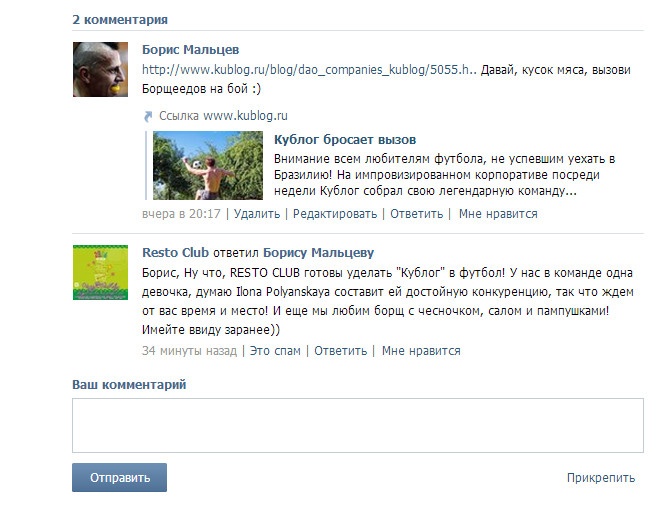The height and width of the screenshot is (506, 666).
Task: Open the Resto Club green avatar
Action: (x=100, y=272)
